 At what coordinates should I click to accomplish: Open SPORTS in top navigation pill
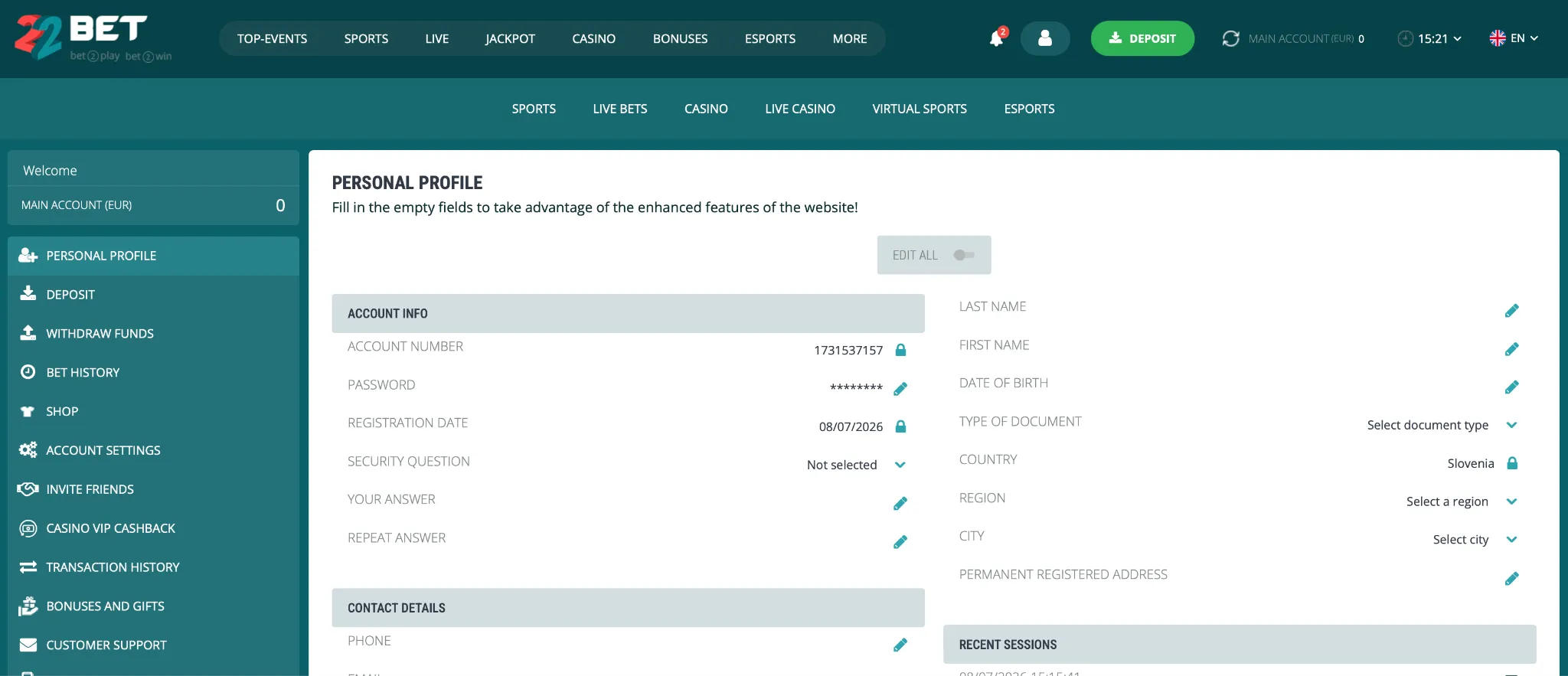366,38
